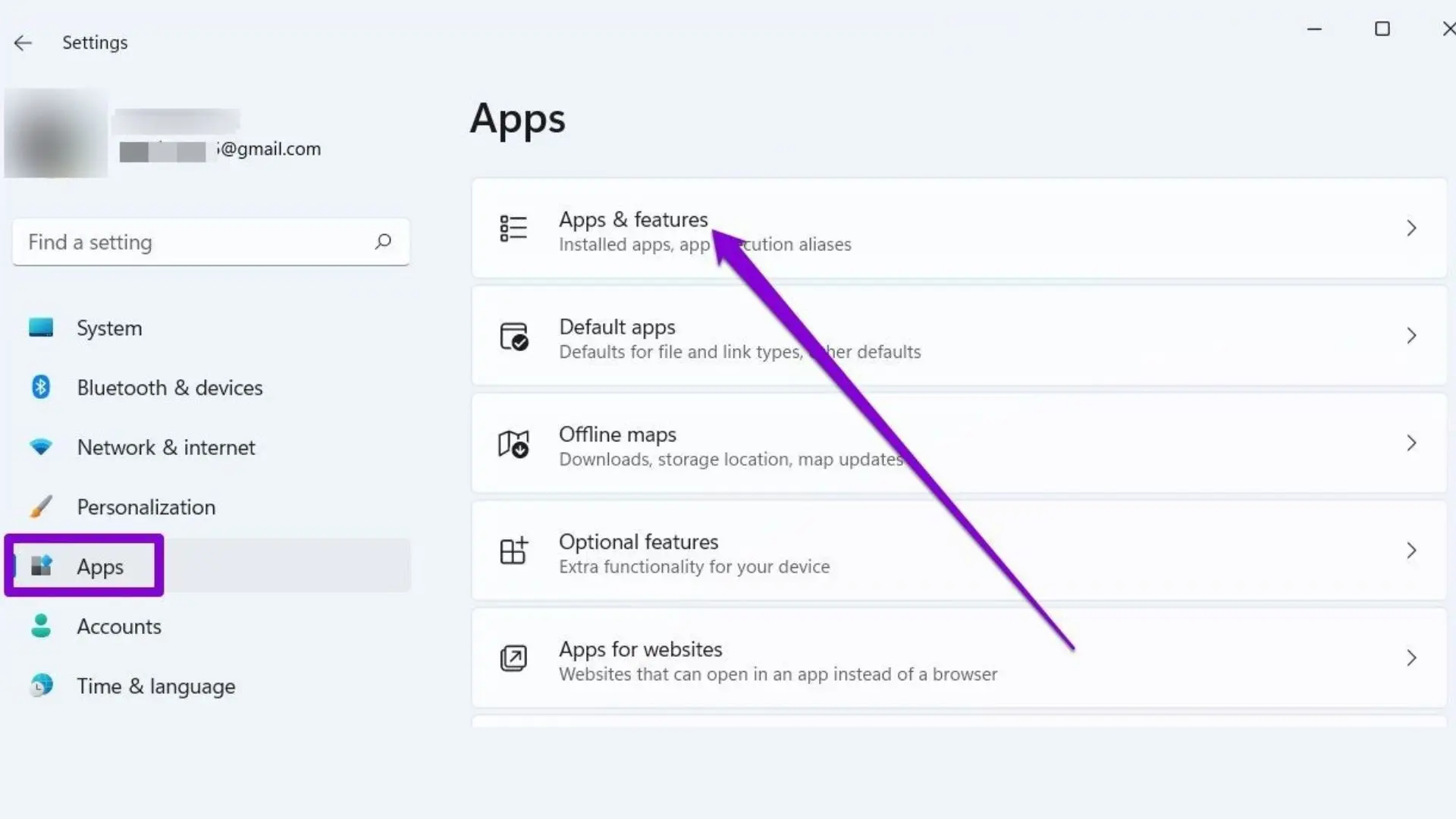Click the Network wifi icon in sidebar

[41, 447]
